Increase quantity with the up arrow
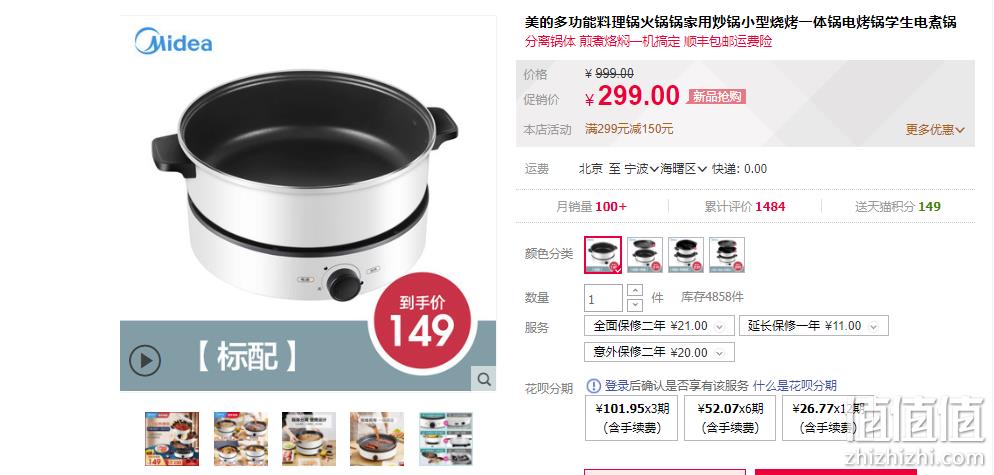 tap(635, 290)
